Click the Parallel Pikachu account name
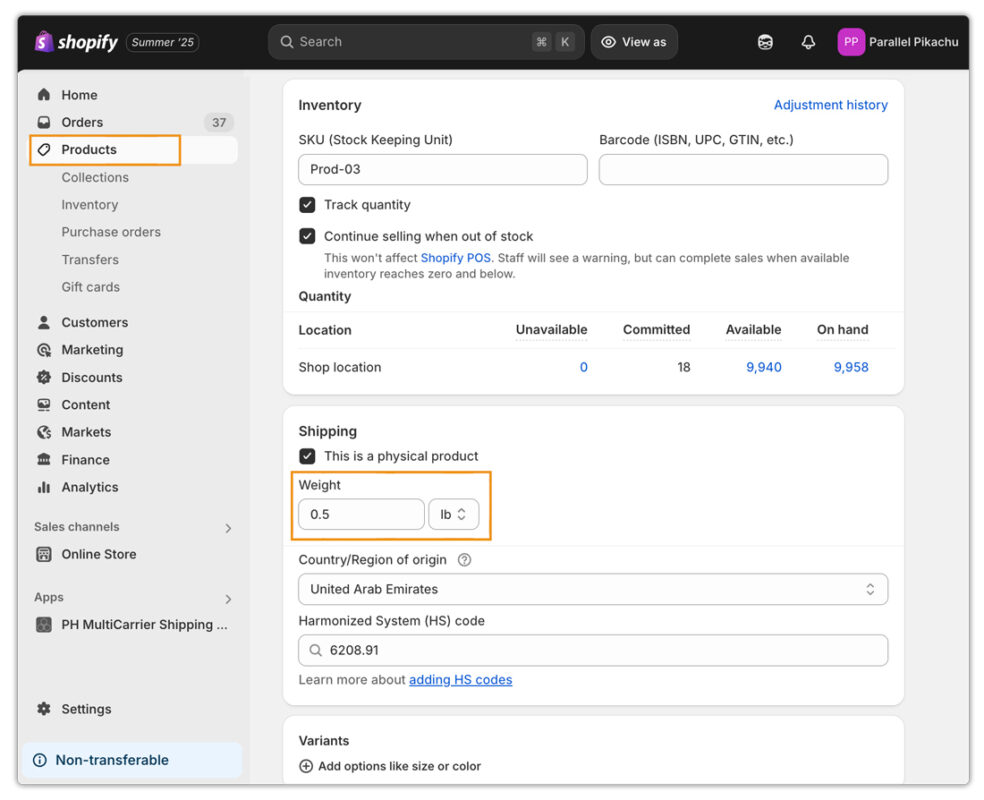The image size is (984, 800). pos(913,42)
